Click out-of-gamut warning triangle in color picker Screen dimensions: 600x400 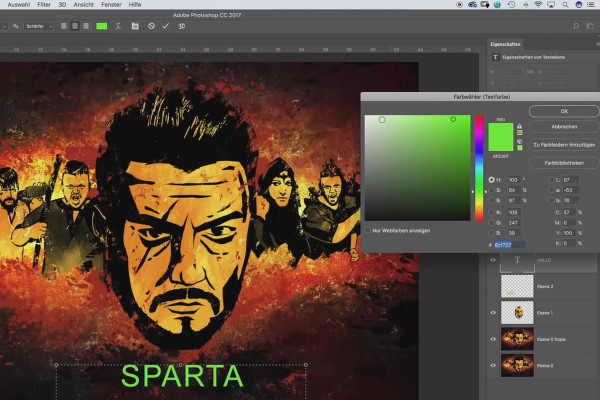(x=519, y=126)
